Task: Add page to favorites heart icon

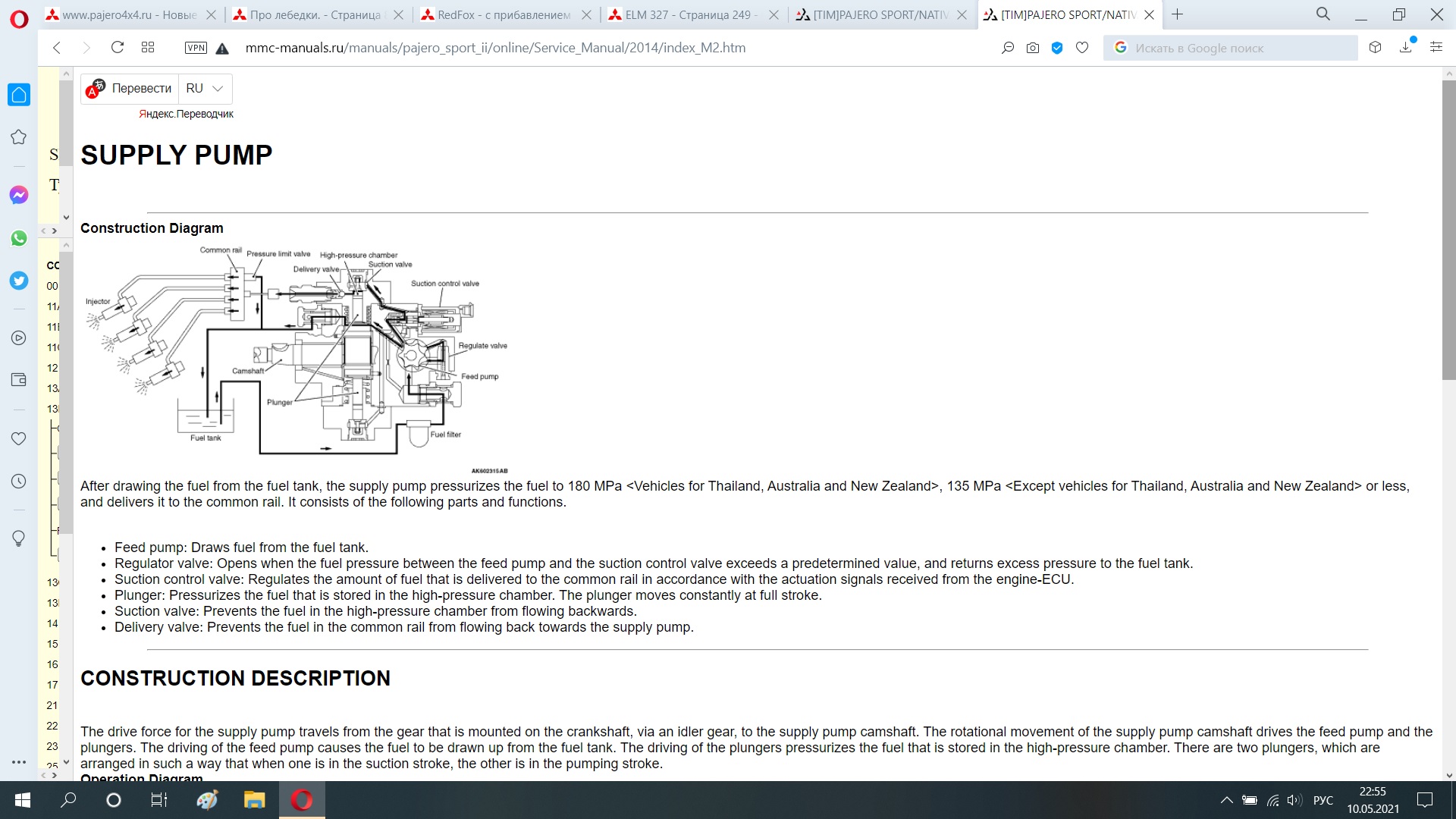Action: point(1082,48)
